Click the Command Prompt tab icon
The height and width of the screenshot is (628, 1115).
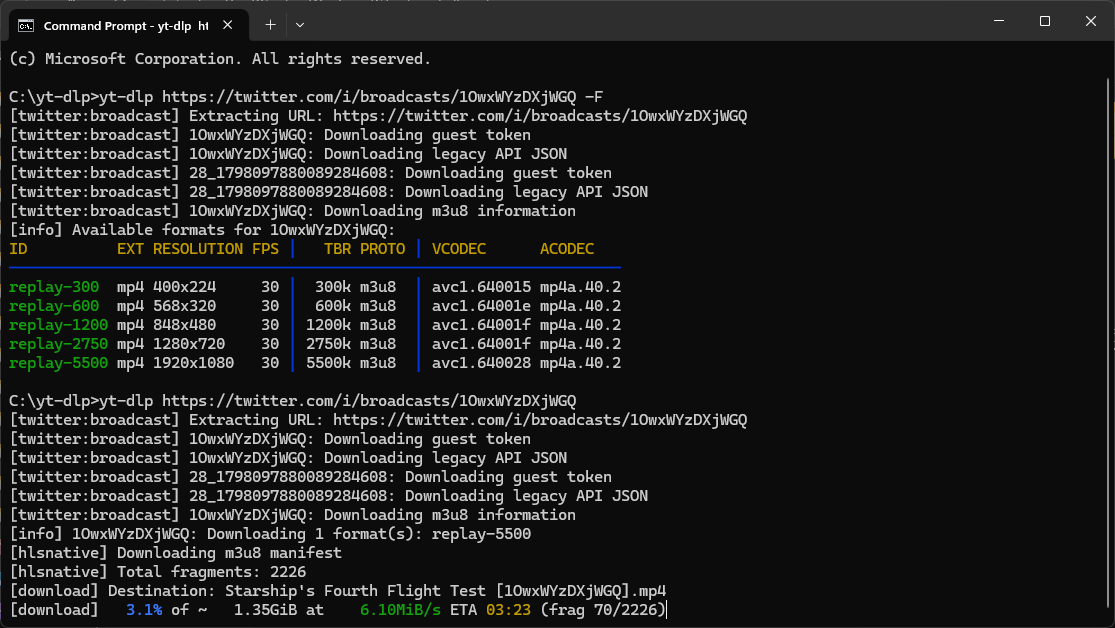click(26, 26)
